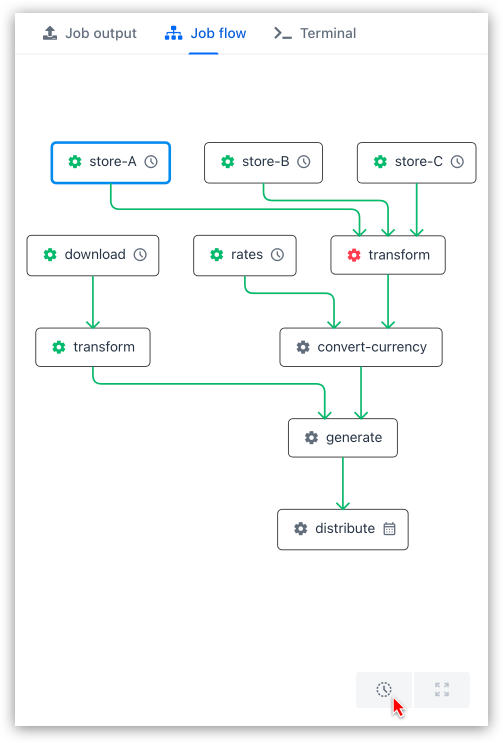
Task: Click the green gear on download
Action: pyautogui.click(x=50, y=254)
